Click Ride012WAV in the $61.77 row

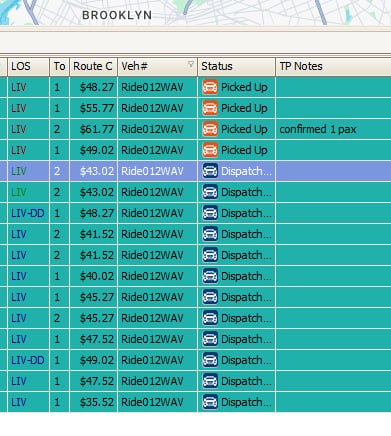(x=152, y=129)
